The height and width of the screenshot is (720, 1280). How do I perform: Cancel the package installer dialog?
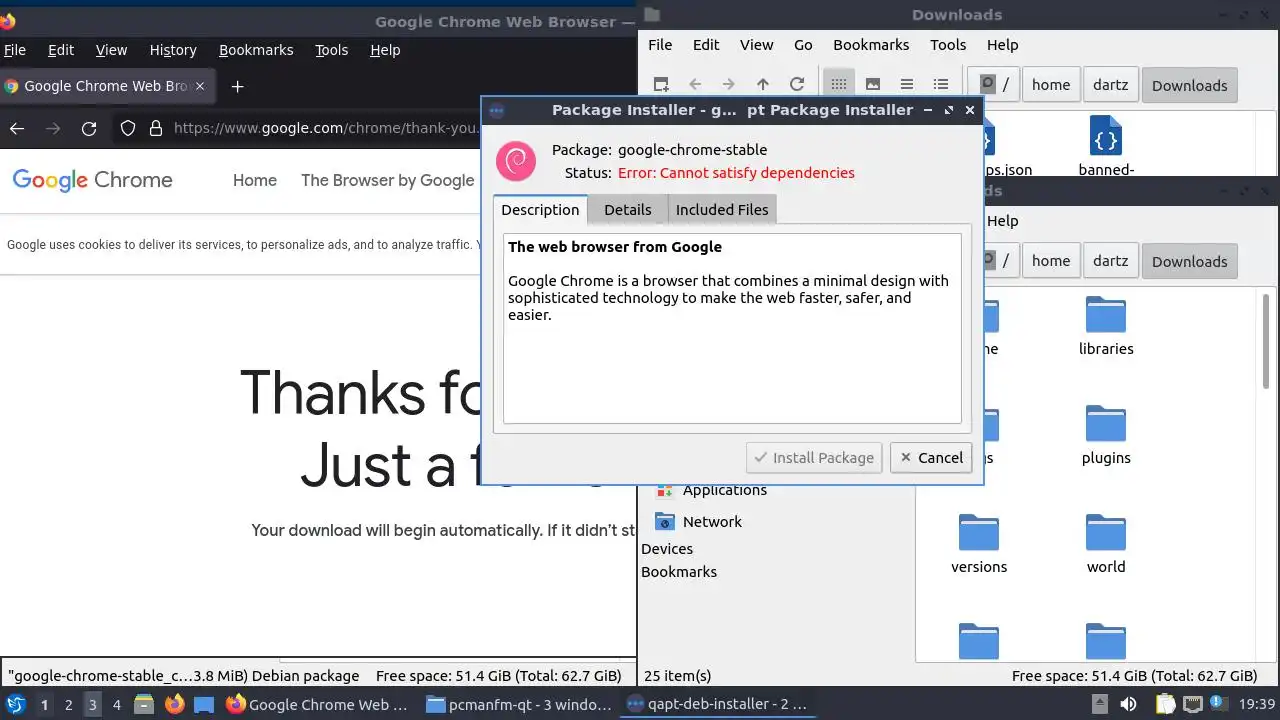pos(931,458)
